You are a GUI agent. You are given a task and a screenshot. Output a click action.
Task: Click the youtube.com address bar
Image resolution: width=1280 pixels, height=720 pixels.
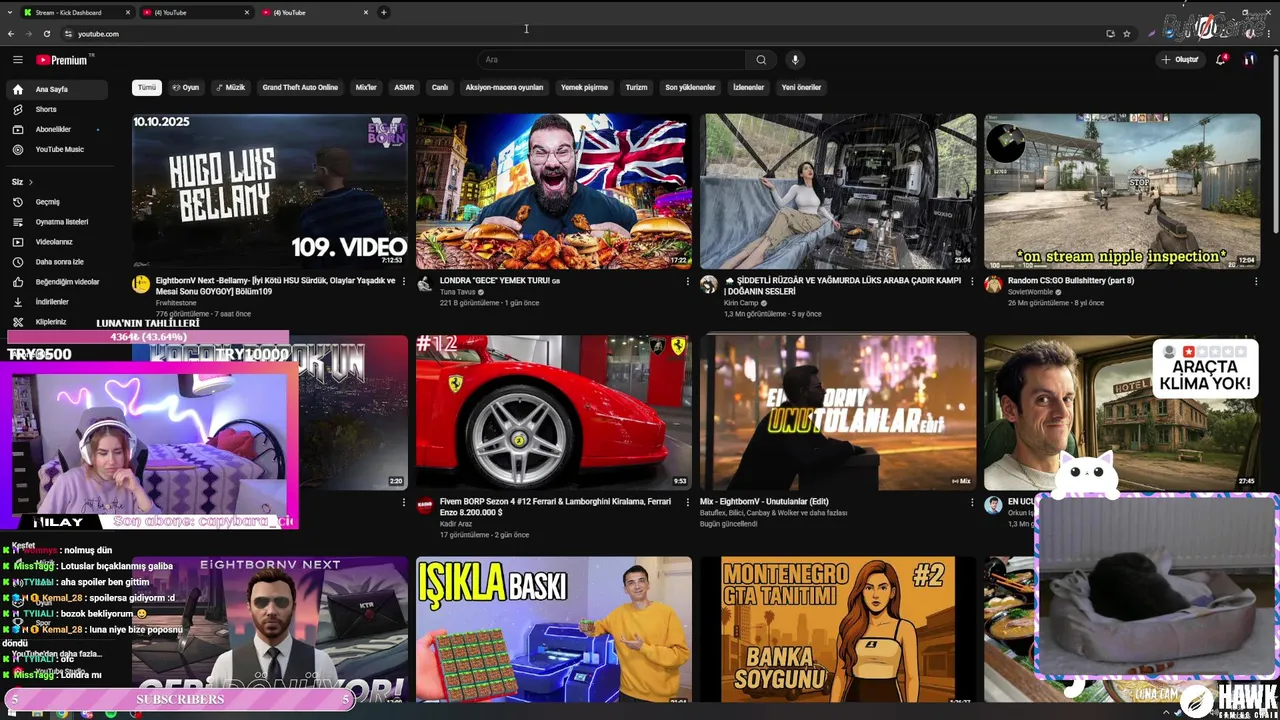(x=580, y=34)
